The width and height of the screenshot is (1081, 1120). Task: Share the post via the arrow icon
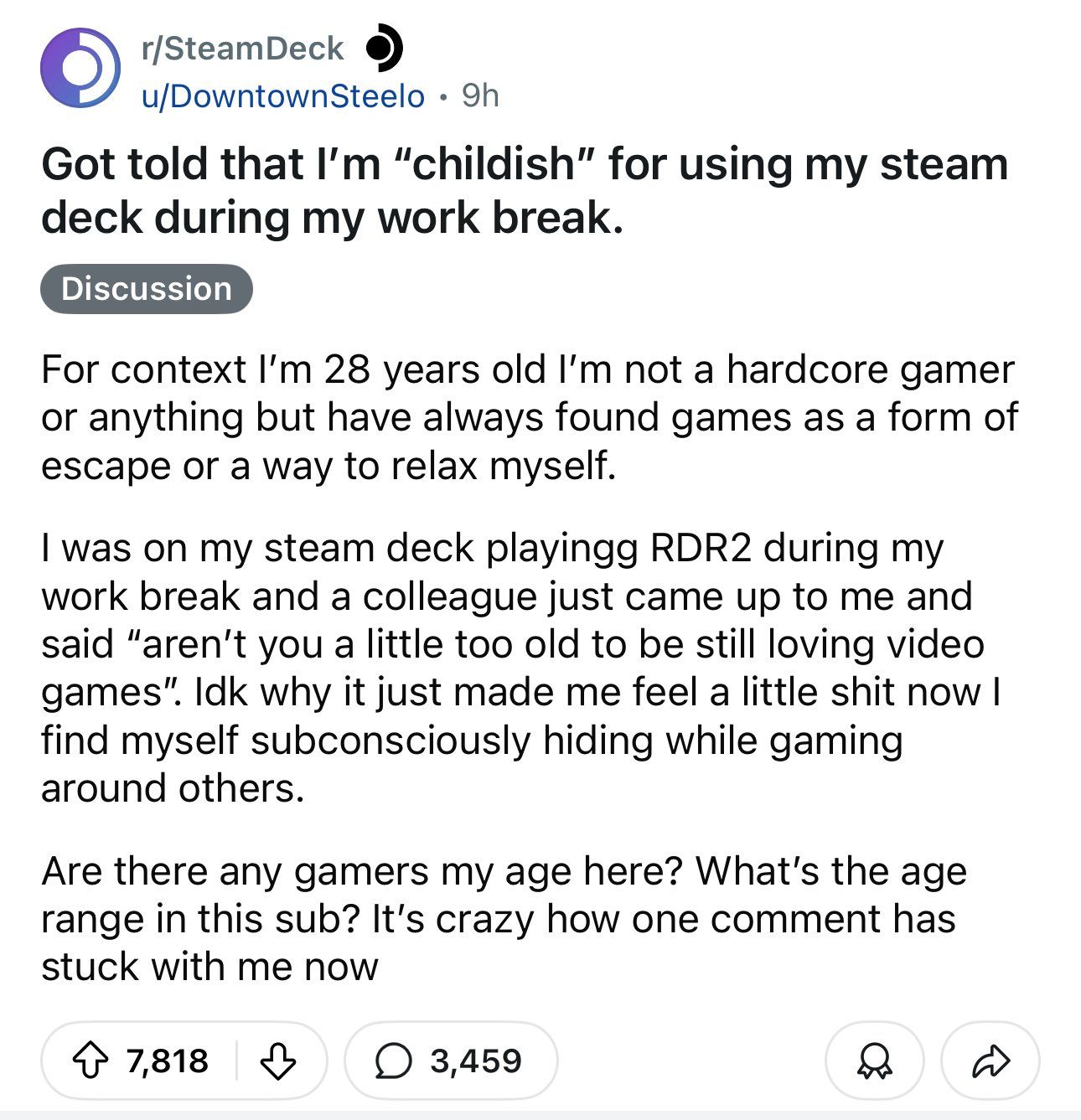(x=990, y=1061)
